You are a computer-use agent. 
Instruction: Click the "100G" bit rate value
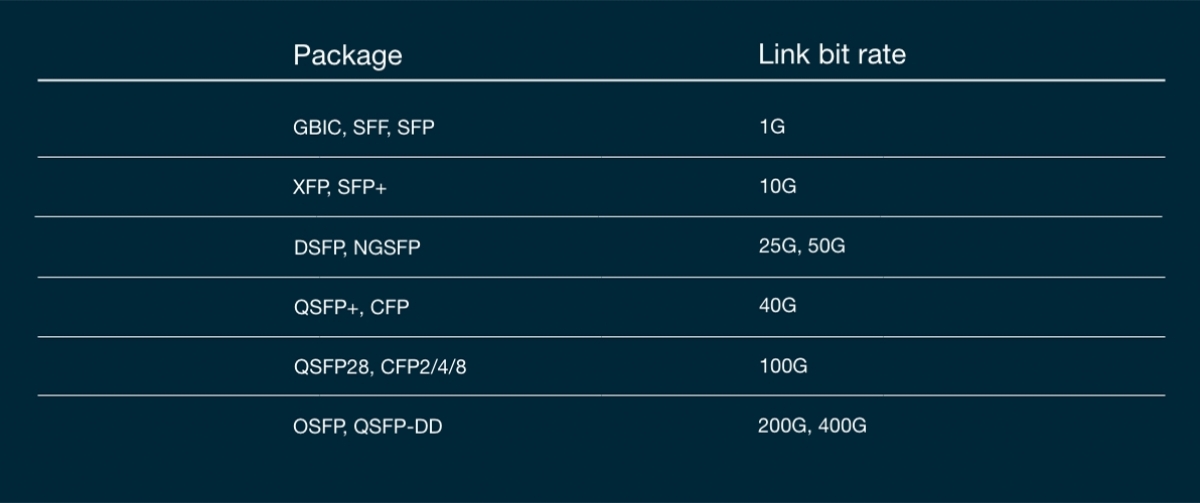pyautogui.click(x=782, y=365)
